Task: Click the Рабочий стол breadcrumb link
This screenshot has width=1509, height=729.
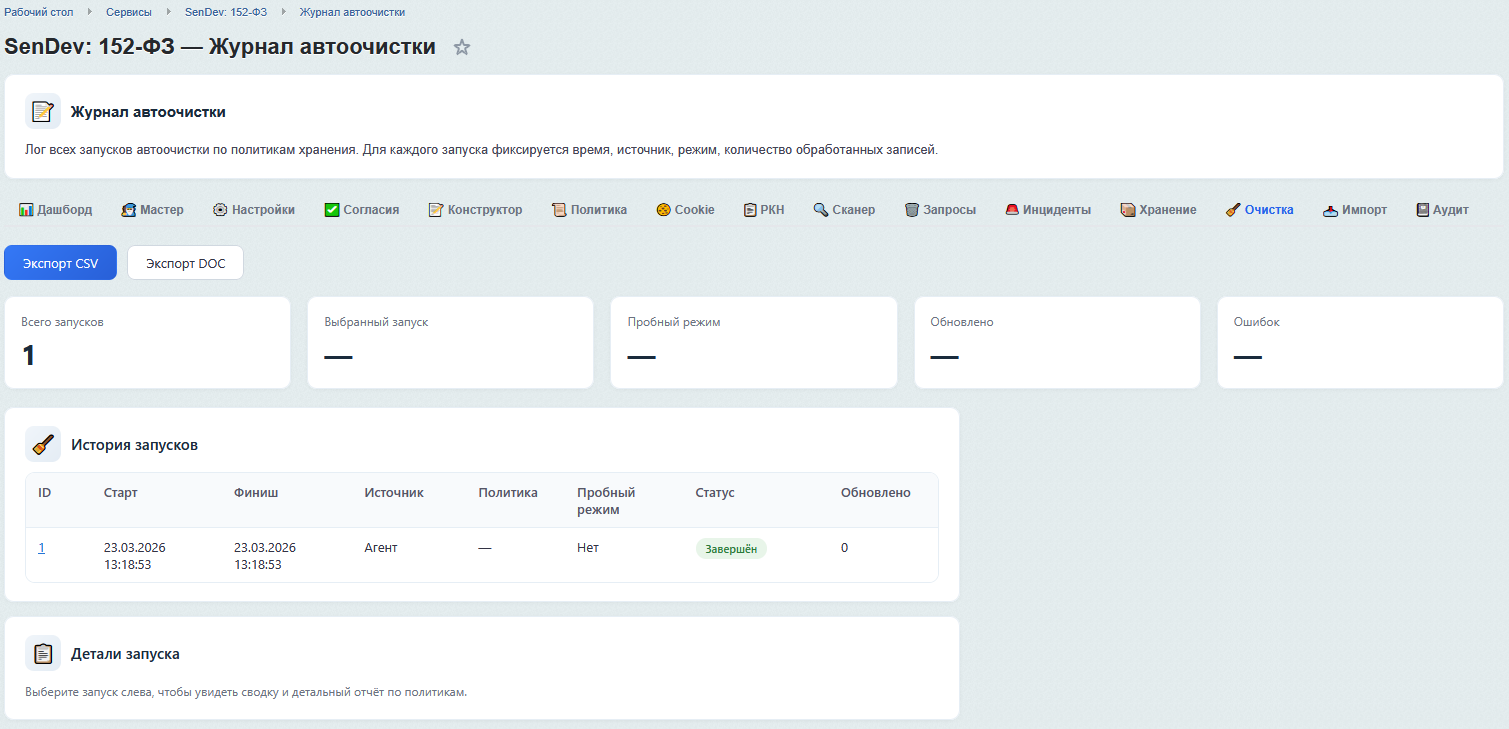Action: [x=39, y=12]
